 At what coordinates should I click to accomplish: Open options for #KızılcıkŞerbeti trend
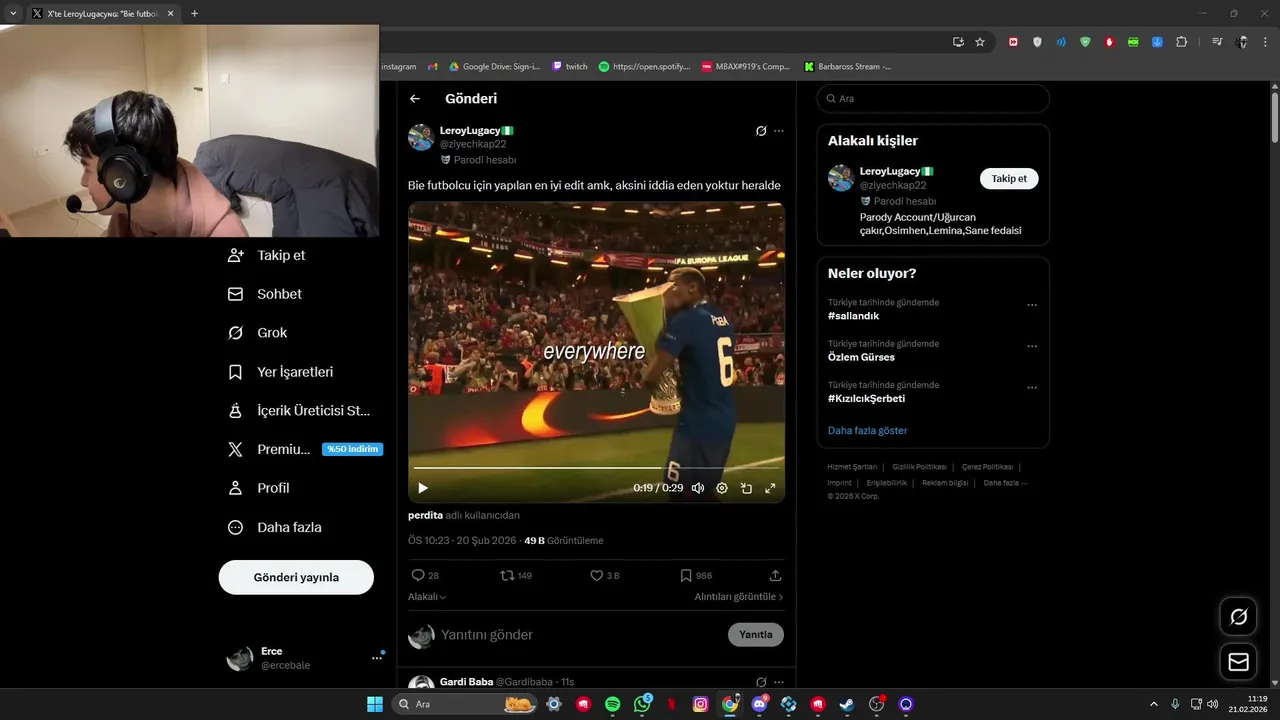(x=1032, y=388)
